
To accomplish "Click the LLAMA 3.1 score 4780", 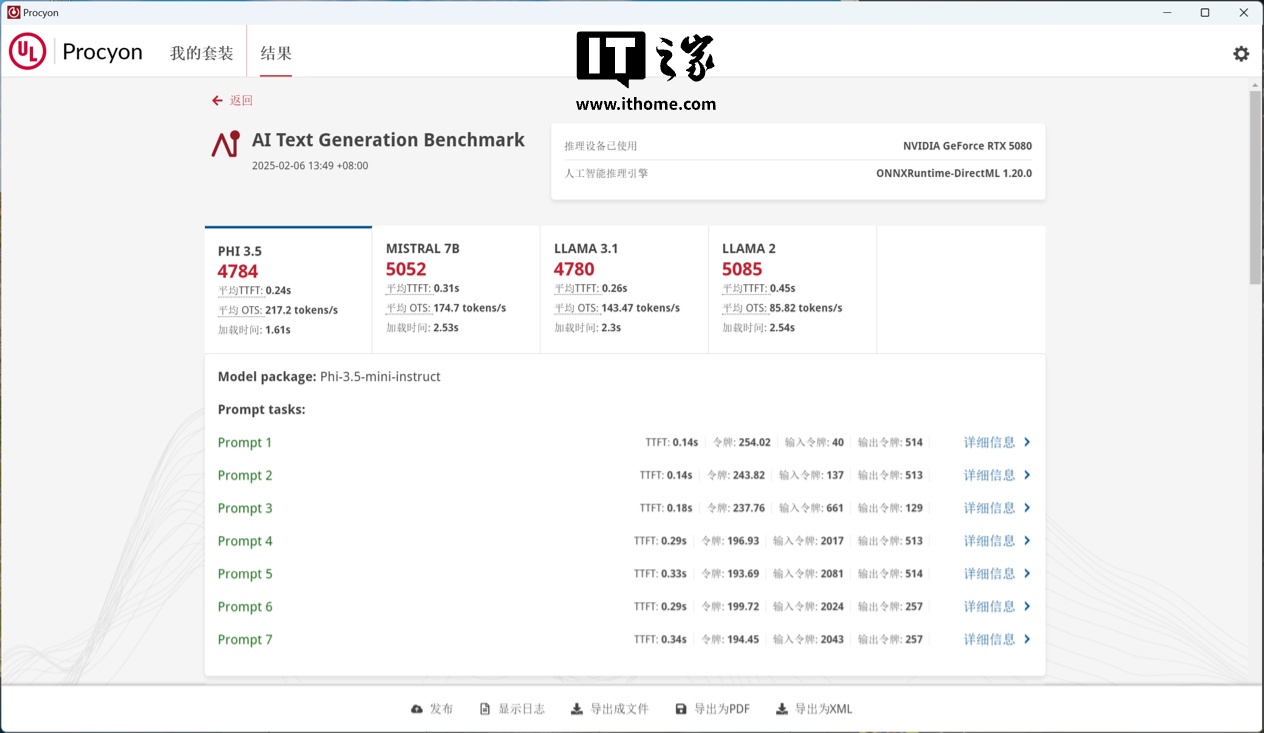I will pyautogui.click(x=574, y=269).
